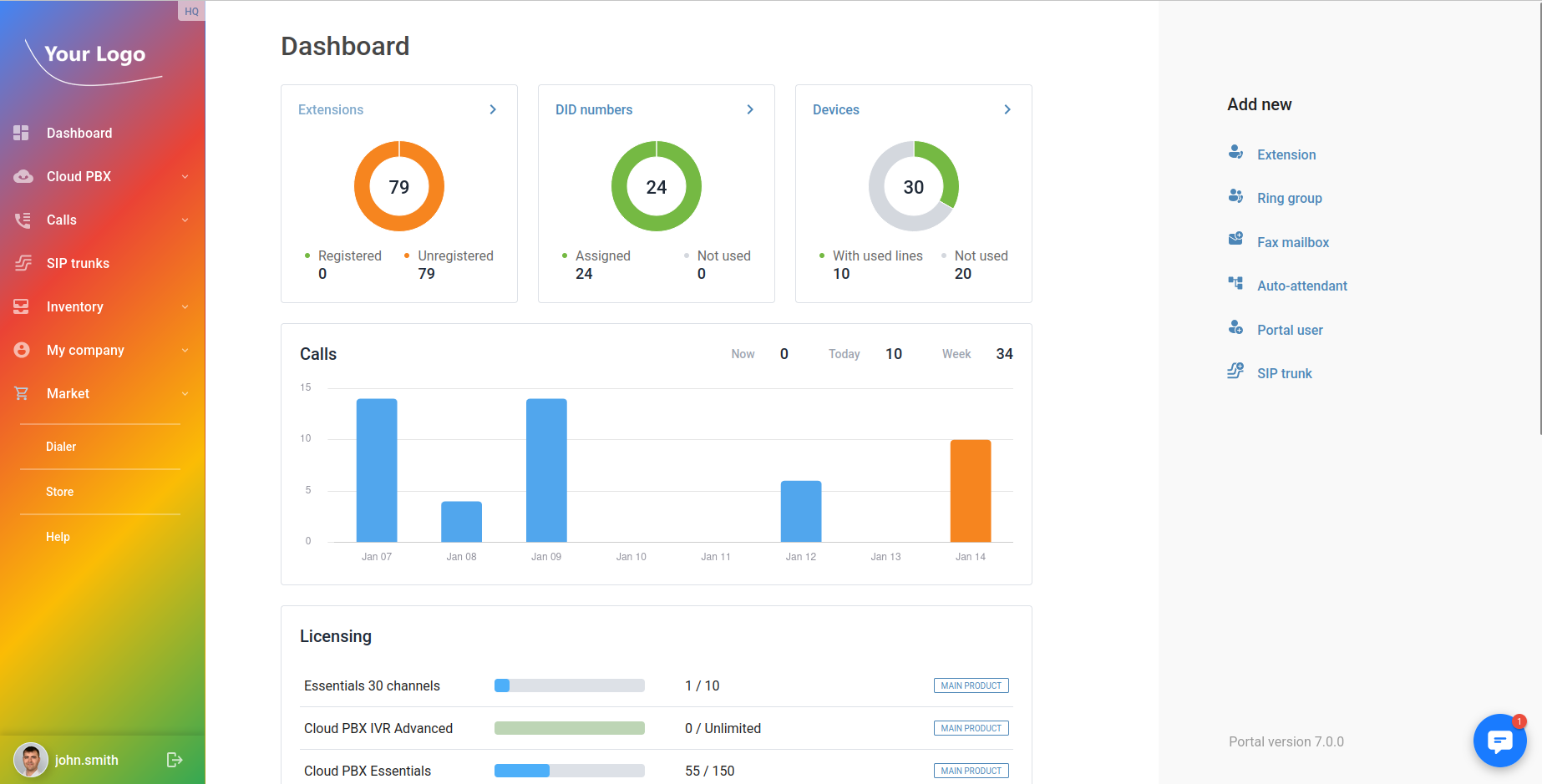Click the Auto-attendant icon under Add new
Image resolution: width=1542 pixels, height=784 pixels.
1235,284
